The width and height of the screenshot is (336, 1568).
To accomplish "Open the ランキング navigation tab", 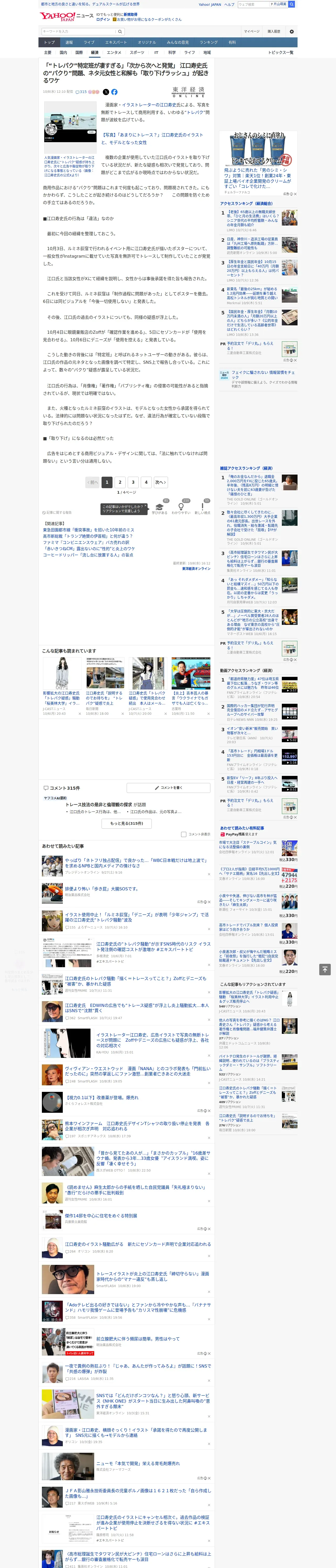I will tap(209, 43).
